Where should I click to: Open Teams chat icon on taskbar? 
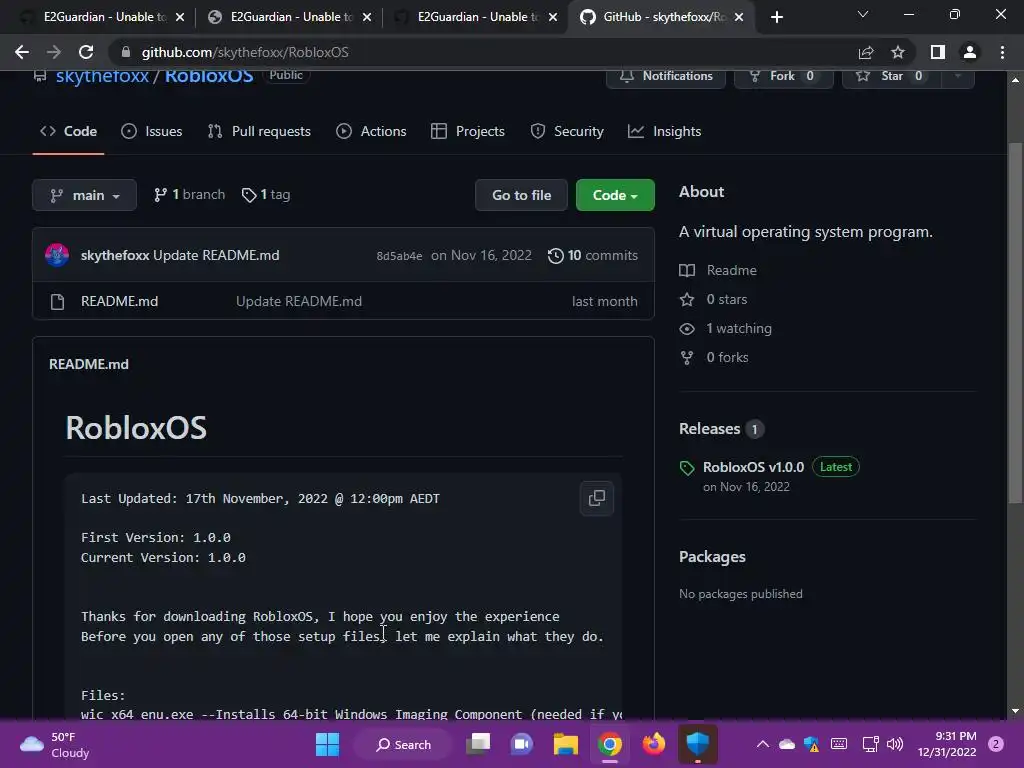click(522, 744)
